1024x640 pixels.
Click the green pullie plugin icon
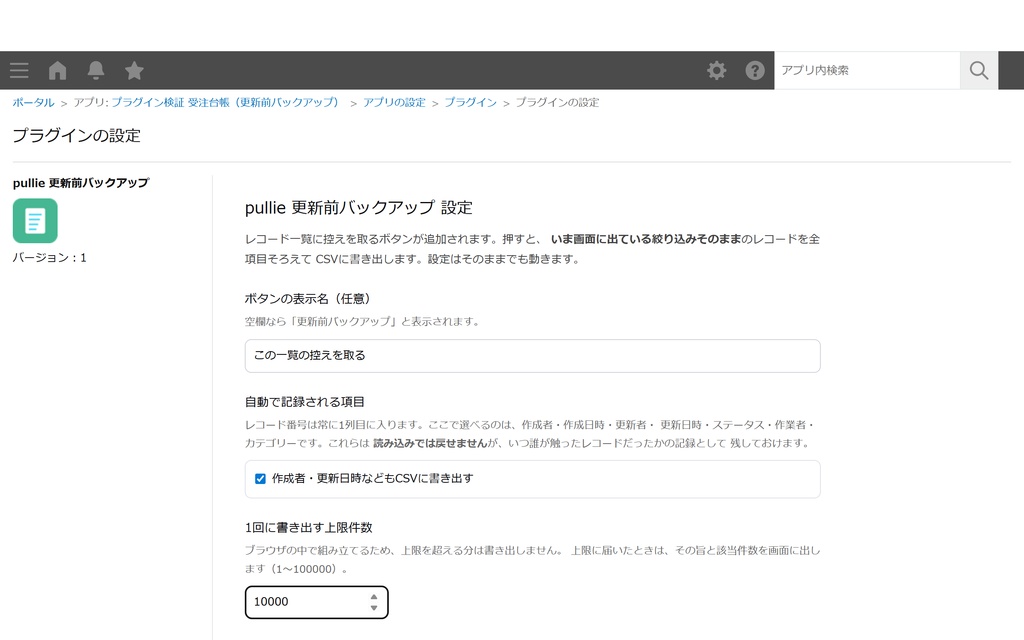point(35,221)
